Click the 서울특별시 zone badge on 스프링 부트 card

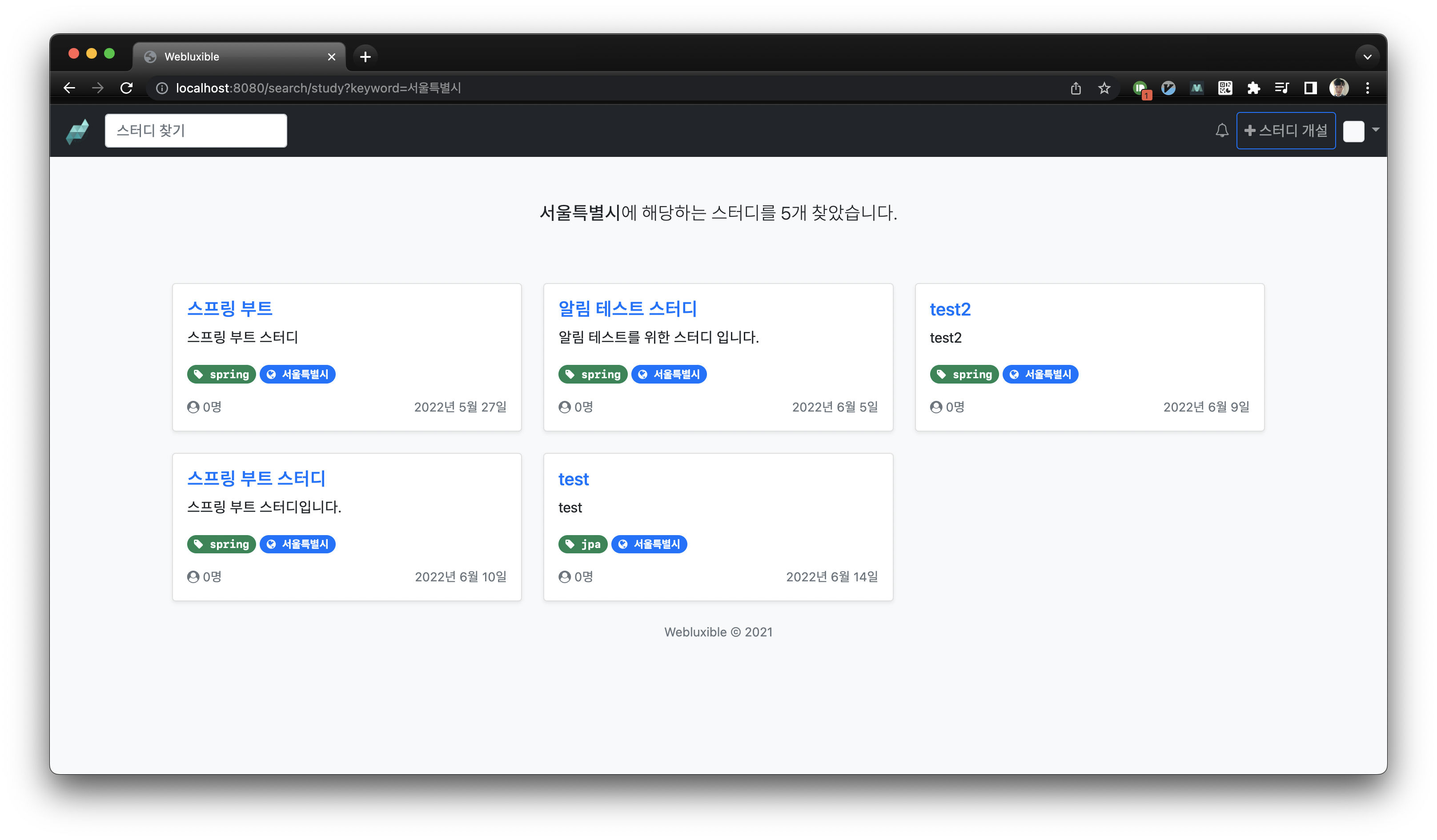coord(297,374)
